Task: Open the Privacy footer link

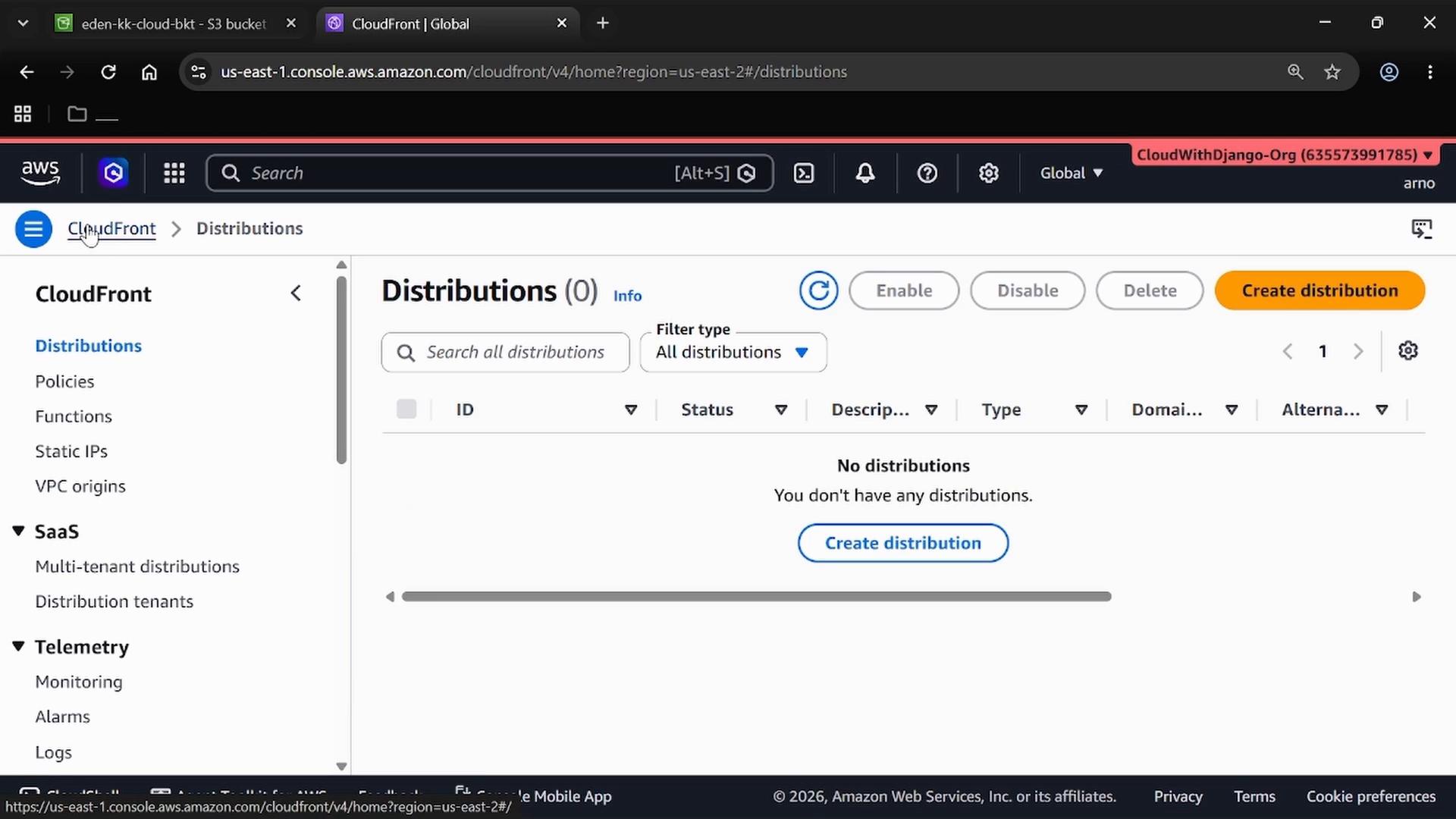Action: 1178,796
